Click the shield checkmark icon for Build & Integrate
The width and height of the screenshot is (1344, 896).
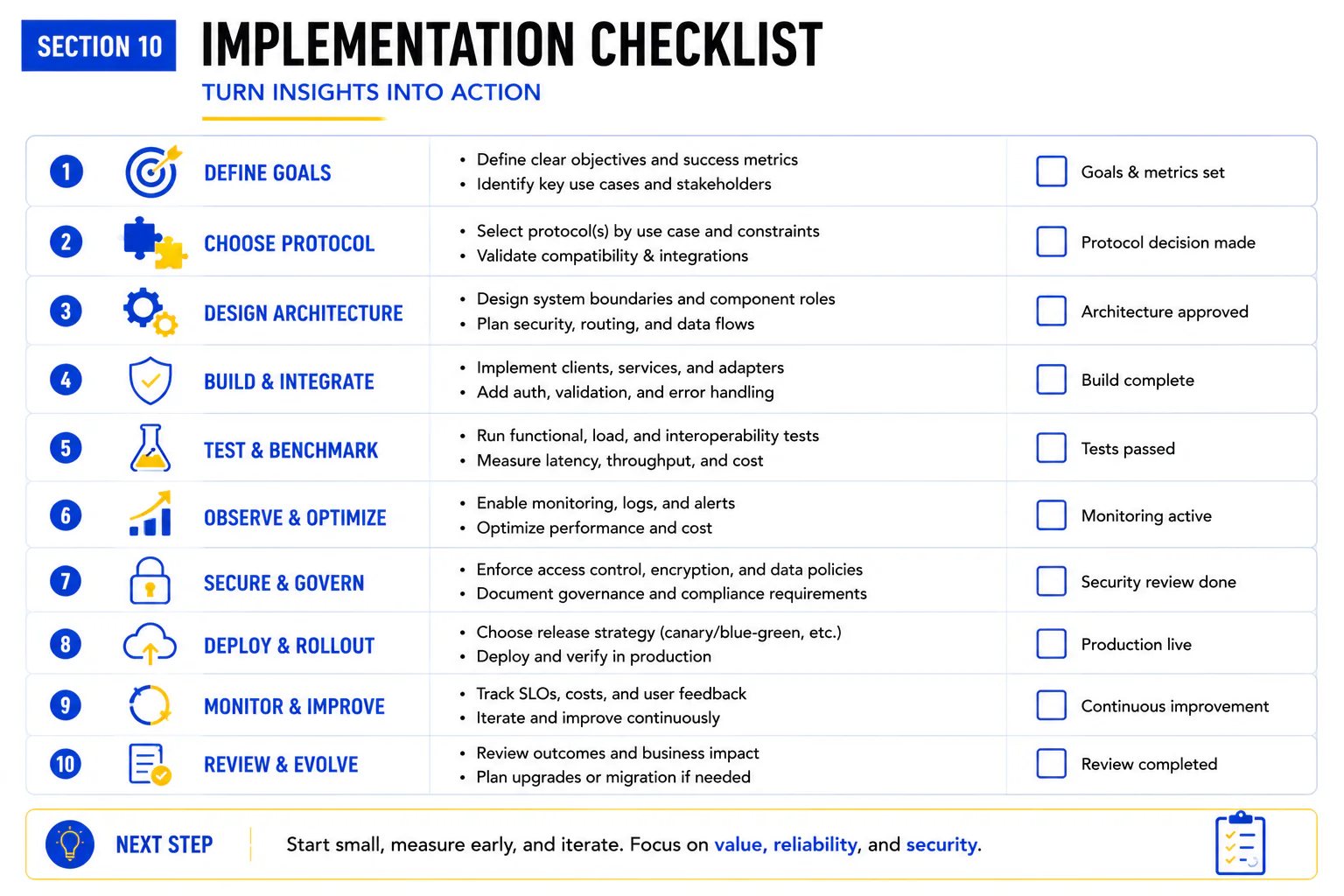(x=150, y=380)
